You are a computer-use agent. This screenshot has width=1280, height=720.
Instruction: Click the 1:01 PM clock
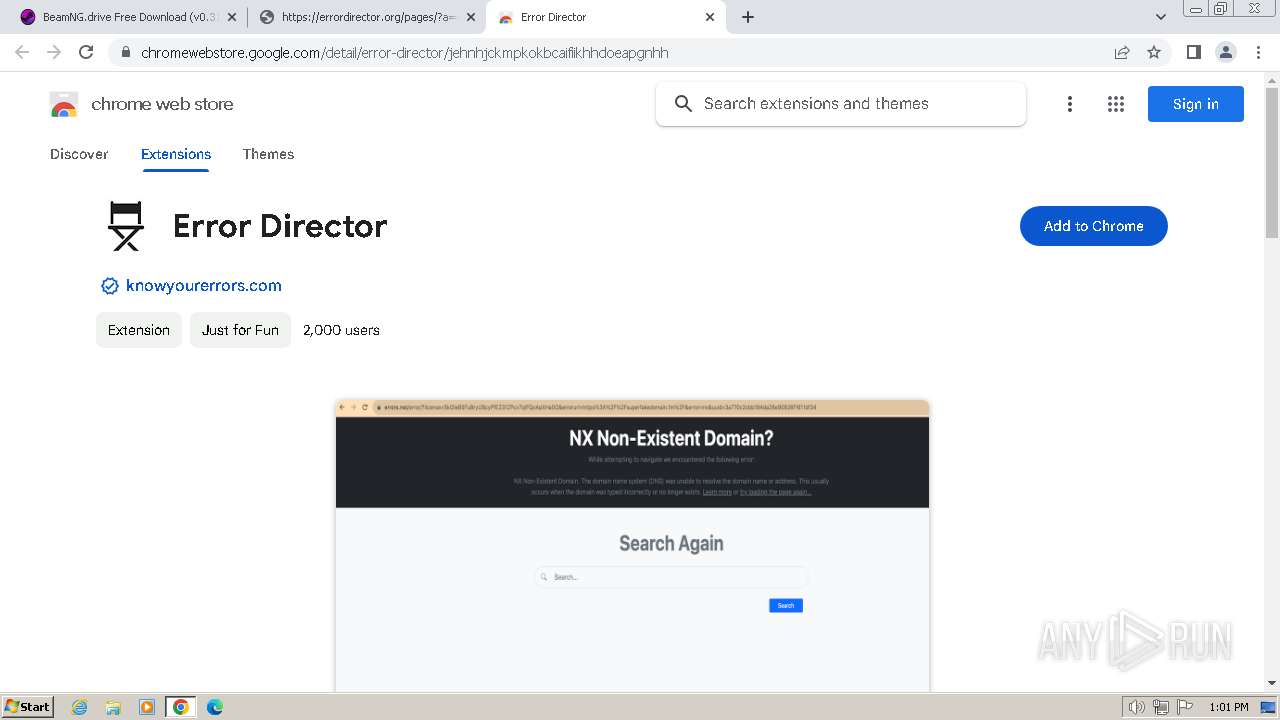click(1229, 707)
